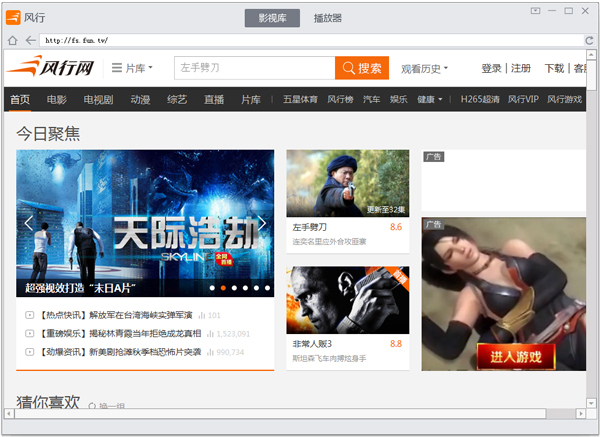Expand the 片库 dropdown beside the logo
The width and height of the screenshot is (600, 437).
(x=132, y=68)
